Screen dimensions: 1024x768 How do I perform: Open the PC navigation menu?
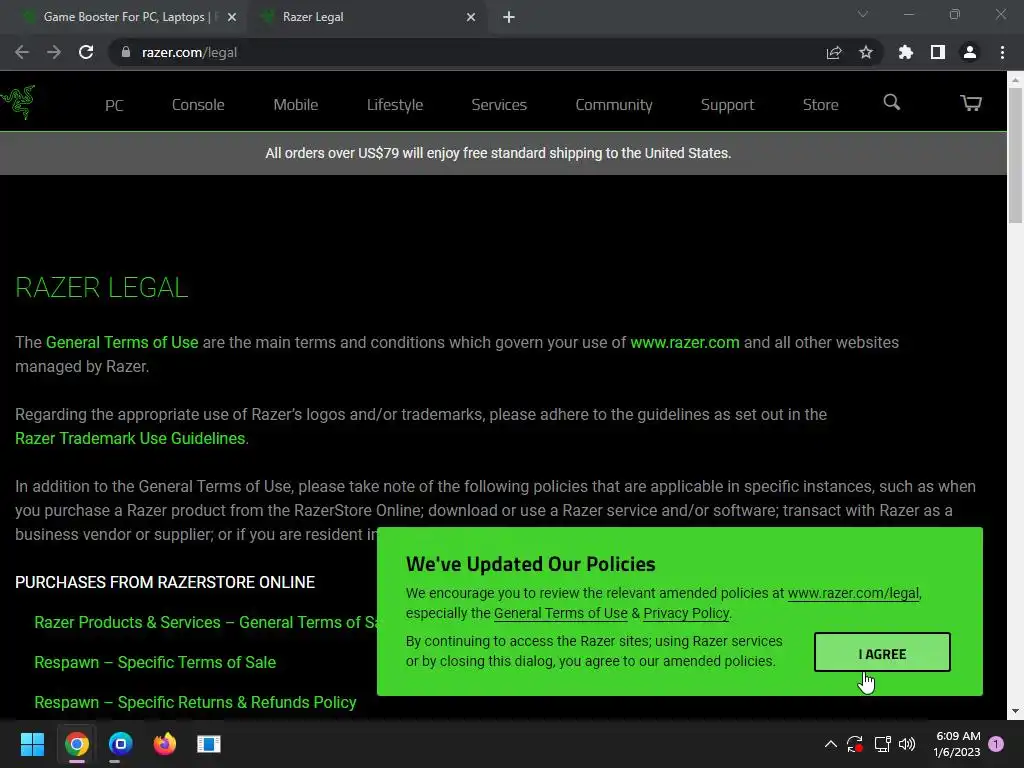tap(114, 105)
